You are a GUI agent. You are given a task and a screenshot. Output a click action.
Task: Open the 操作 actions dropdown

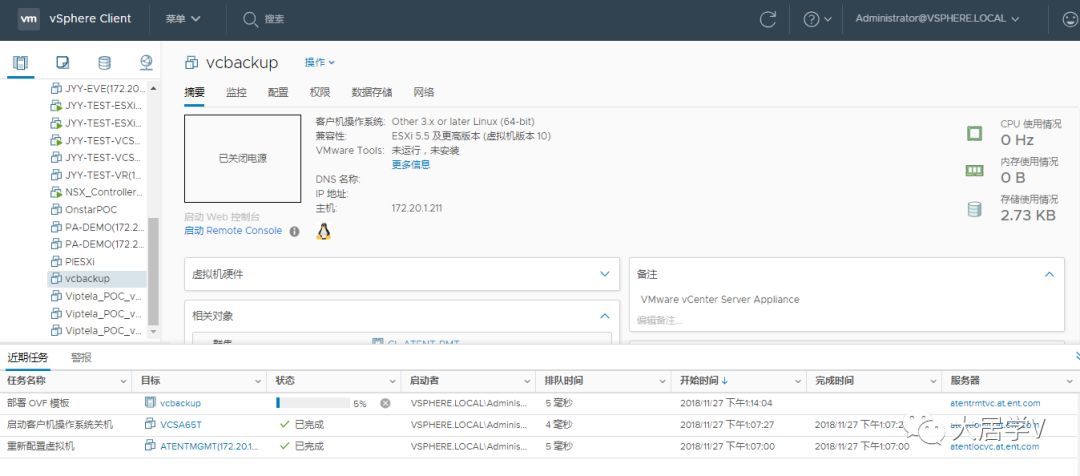point(320,62)
